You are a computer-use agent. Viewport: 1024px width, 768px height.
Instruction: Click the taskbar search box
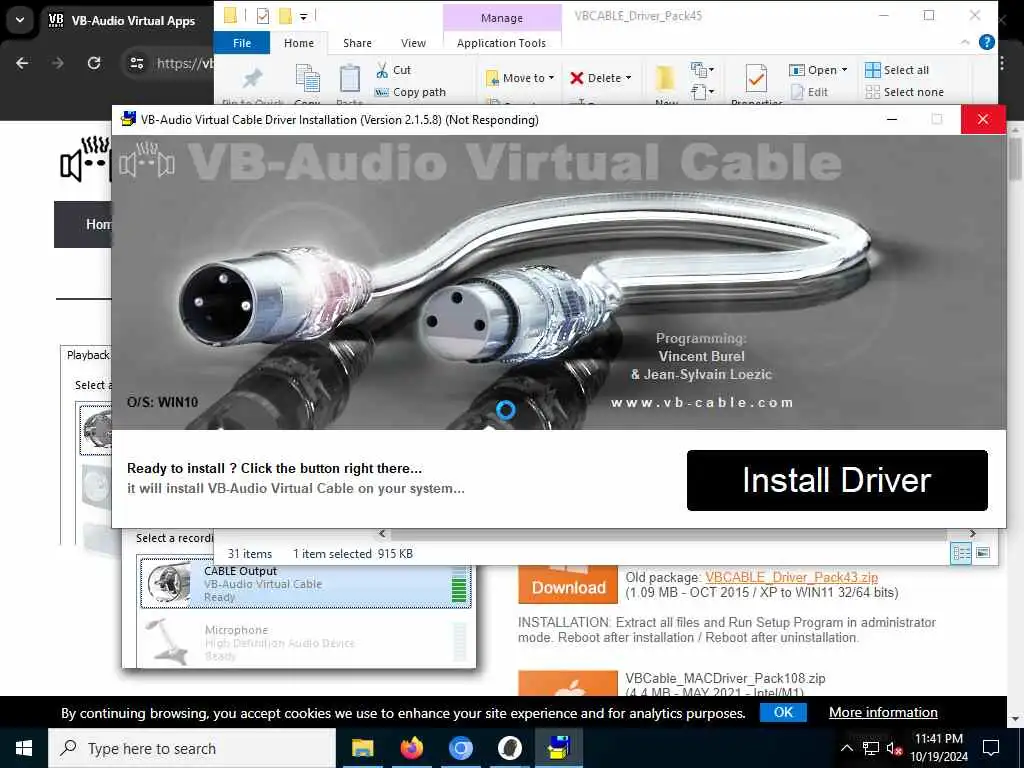click(x=192, y=748)
